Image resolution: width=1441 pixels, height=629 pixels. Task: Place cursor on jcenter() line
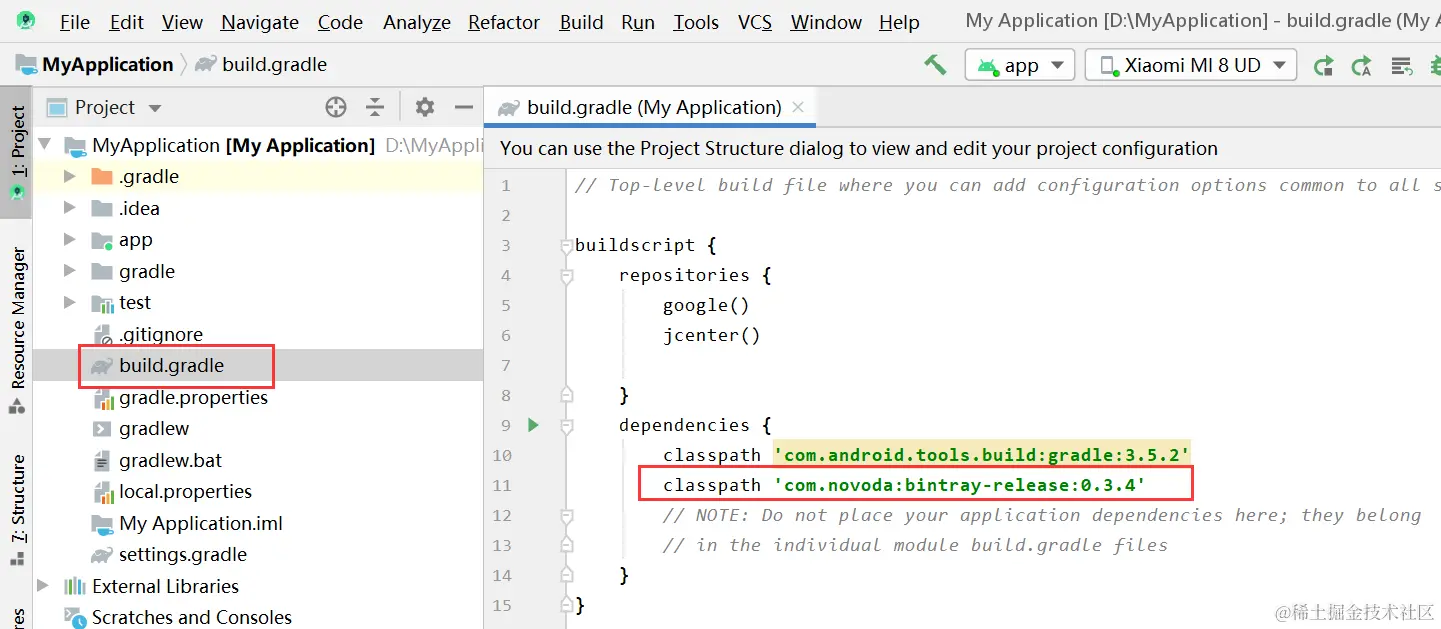pos(711,335)
